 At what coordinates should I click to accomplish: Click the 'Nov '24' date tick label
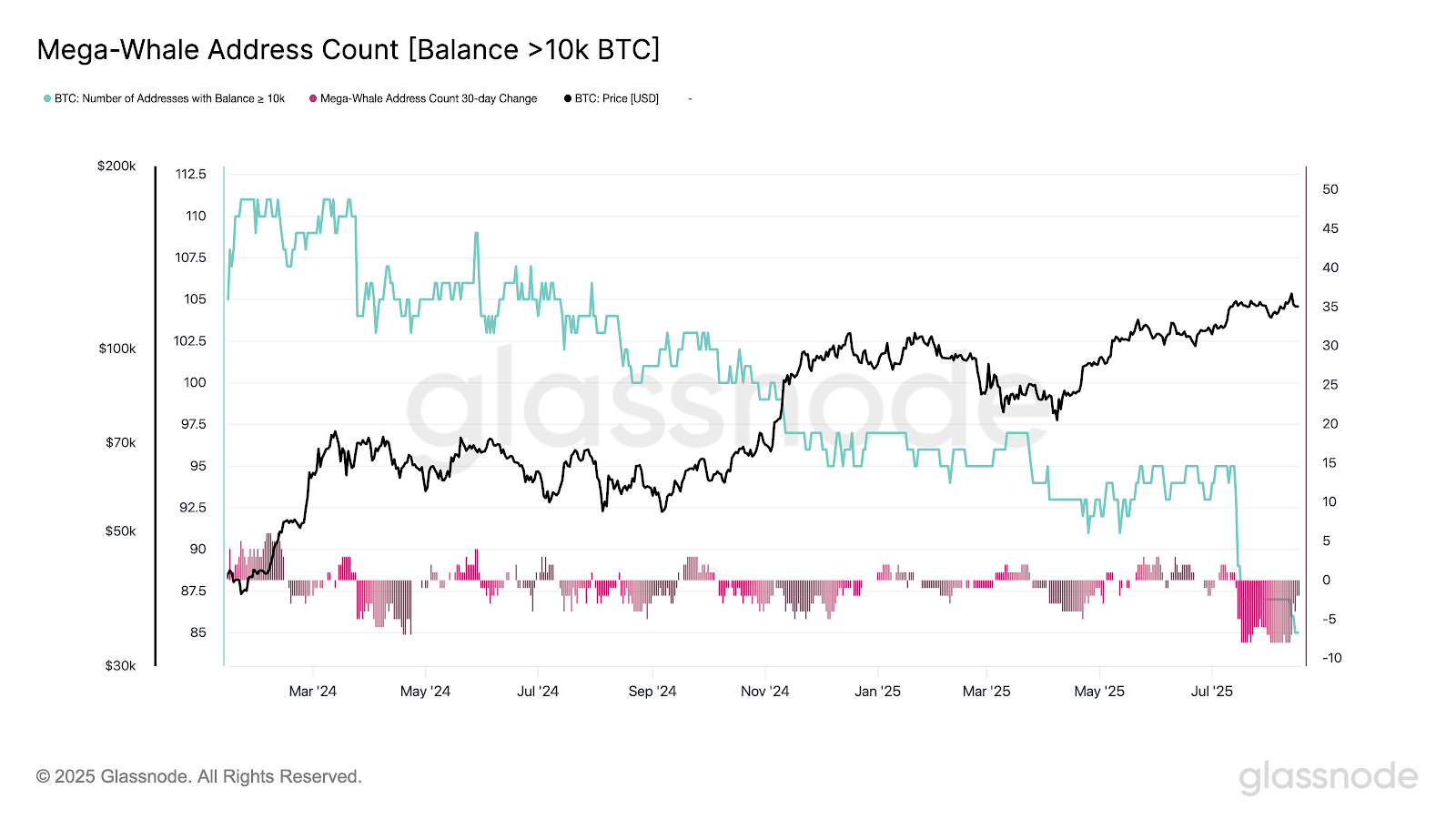764,692
